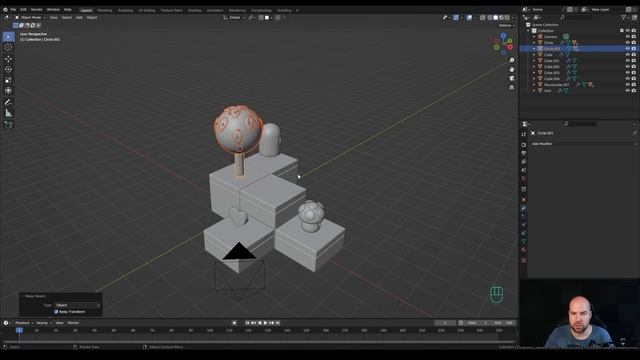Open the Global transform orientation dropdown
Screen dimensions: 640x360
point(234,18)
